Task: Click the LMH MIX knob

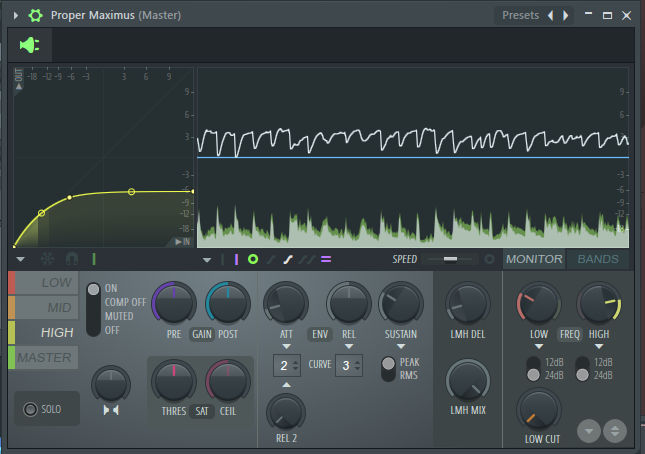Action: [468, 381]
